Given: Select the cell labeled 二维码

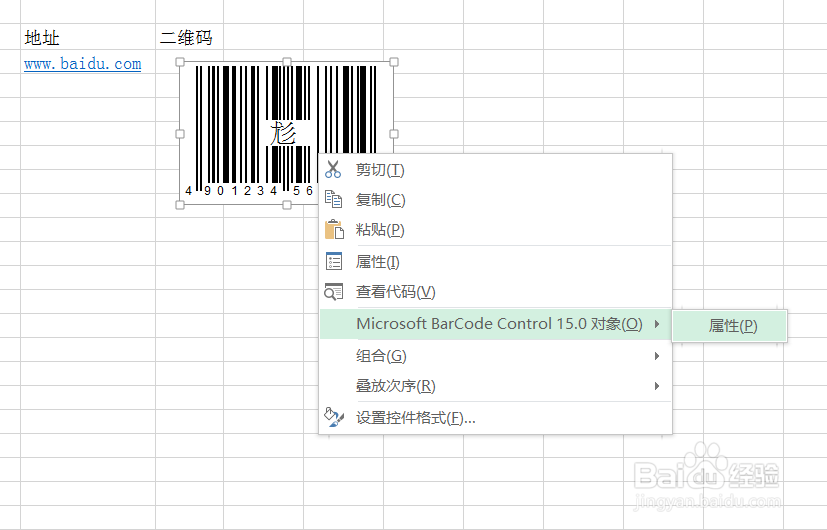Looking at the screenshot, I should click(x=189, y=37).
